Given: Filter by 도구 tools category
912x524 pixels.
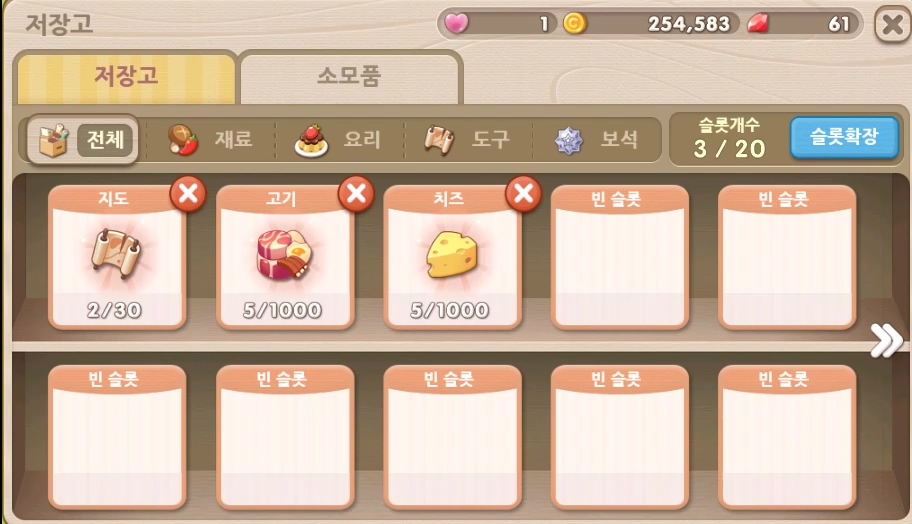Looking at the screenshot, I should (x=468, y=140).
